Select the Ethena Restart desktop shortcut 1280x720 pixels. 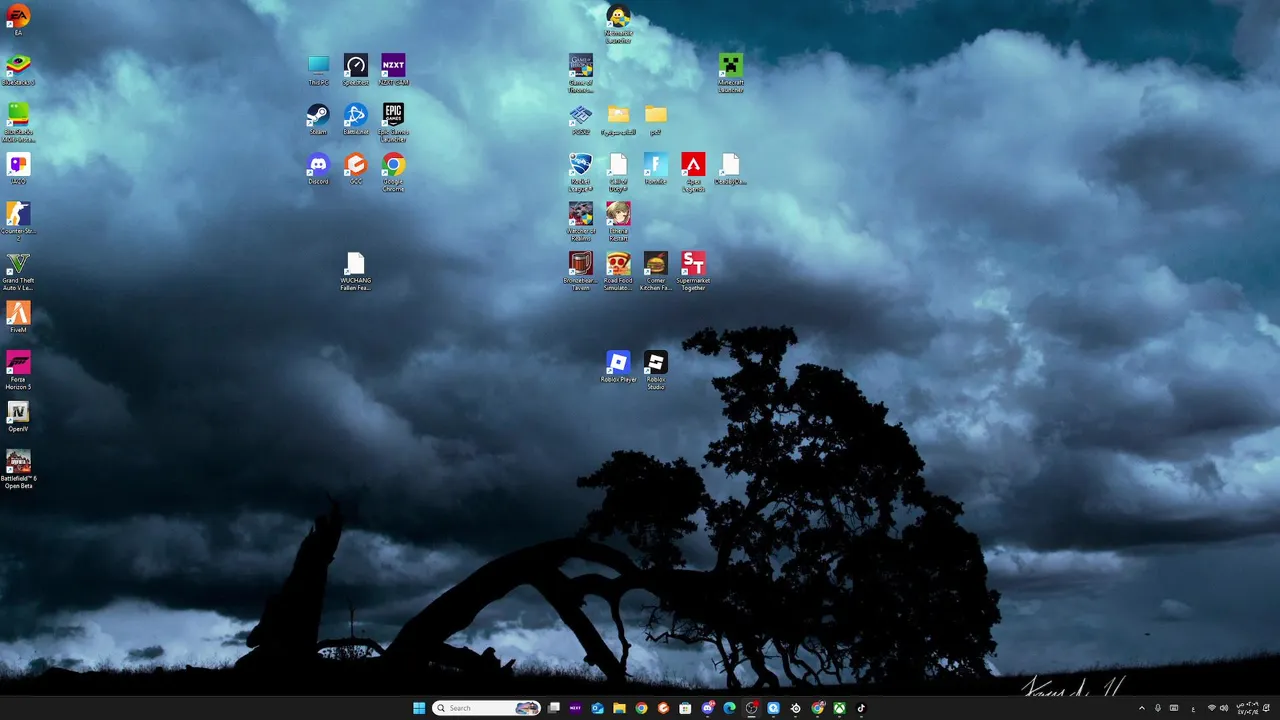click(618, 221)
